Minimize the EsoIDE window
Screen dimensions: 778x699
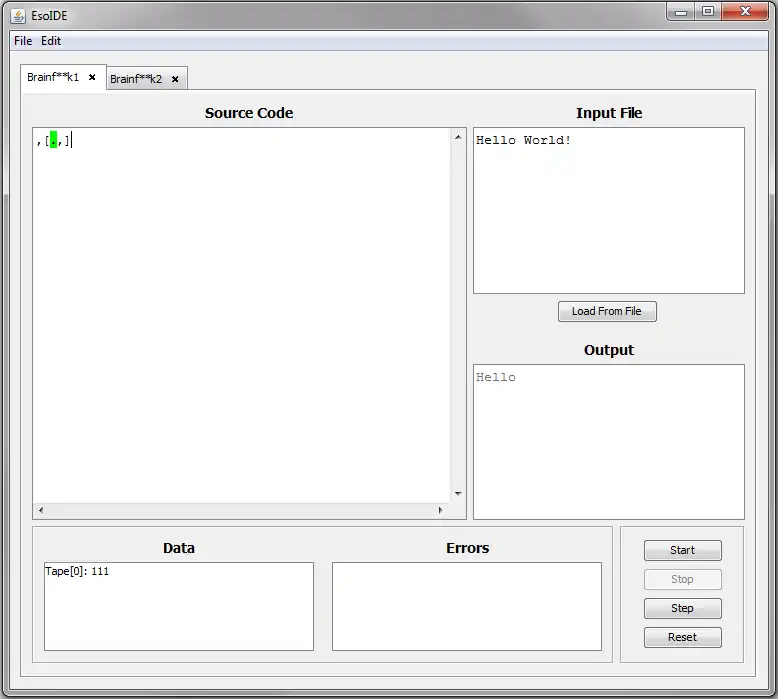(x=680, y=12)
